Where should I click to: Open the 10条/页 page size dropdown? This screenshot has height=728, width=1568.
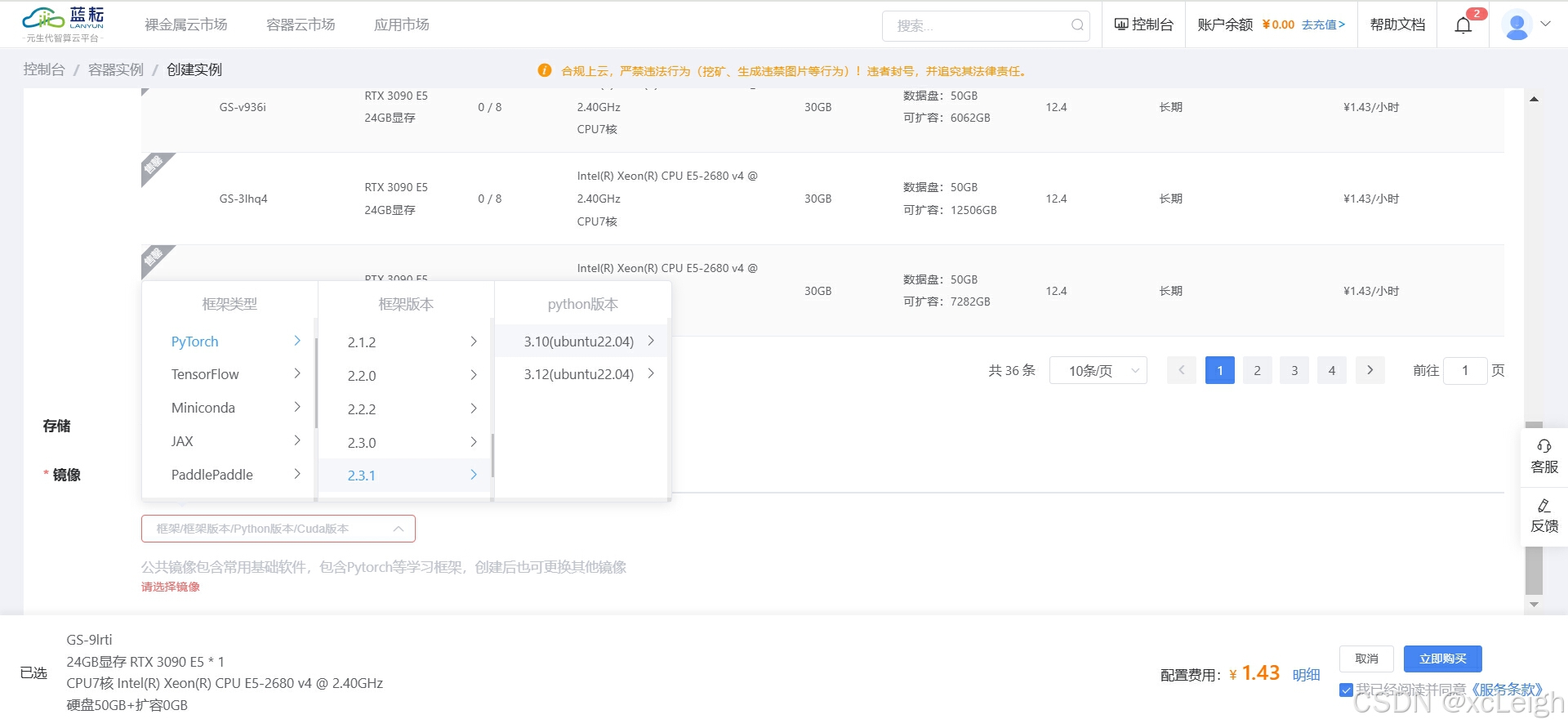point(1098,370)
